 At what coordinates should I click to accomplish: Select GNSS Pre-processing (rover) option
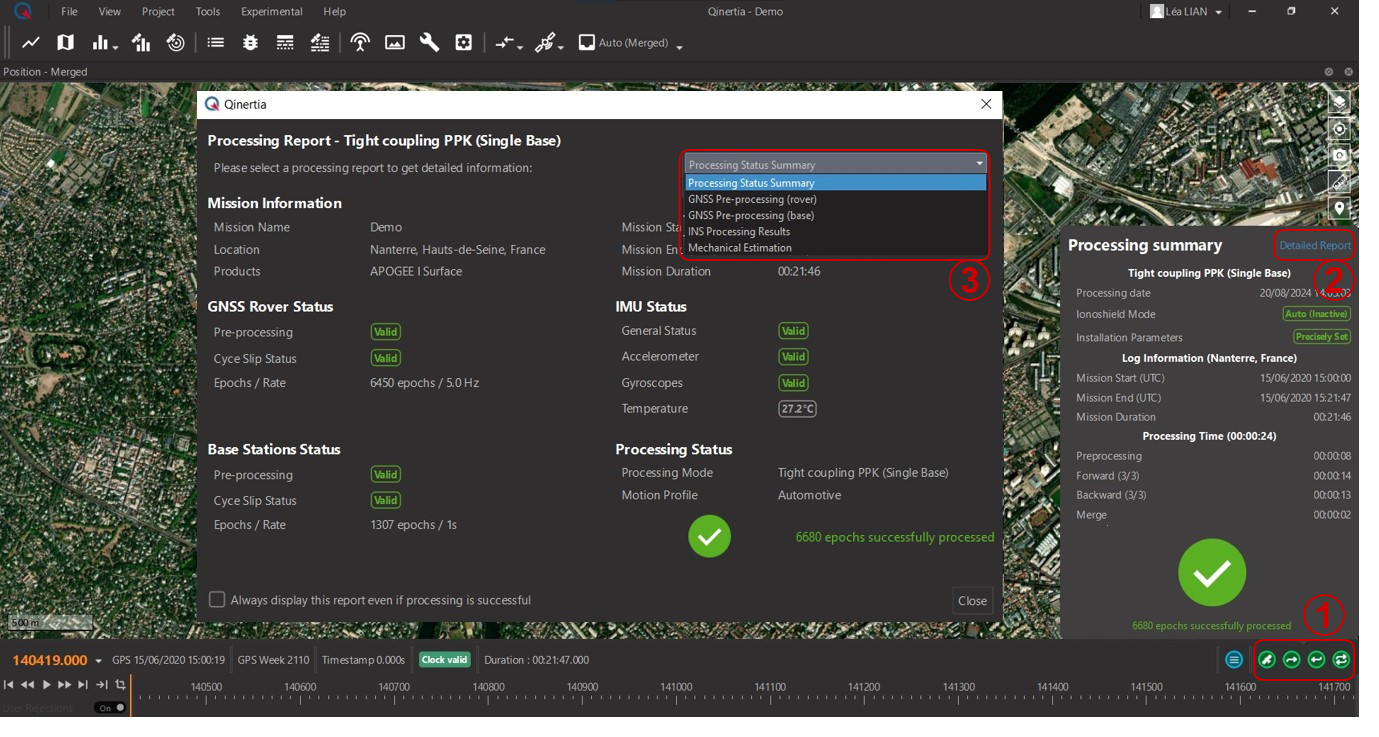pos(836,199)
